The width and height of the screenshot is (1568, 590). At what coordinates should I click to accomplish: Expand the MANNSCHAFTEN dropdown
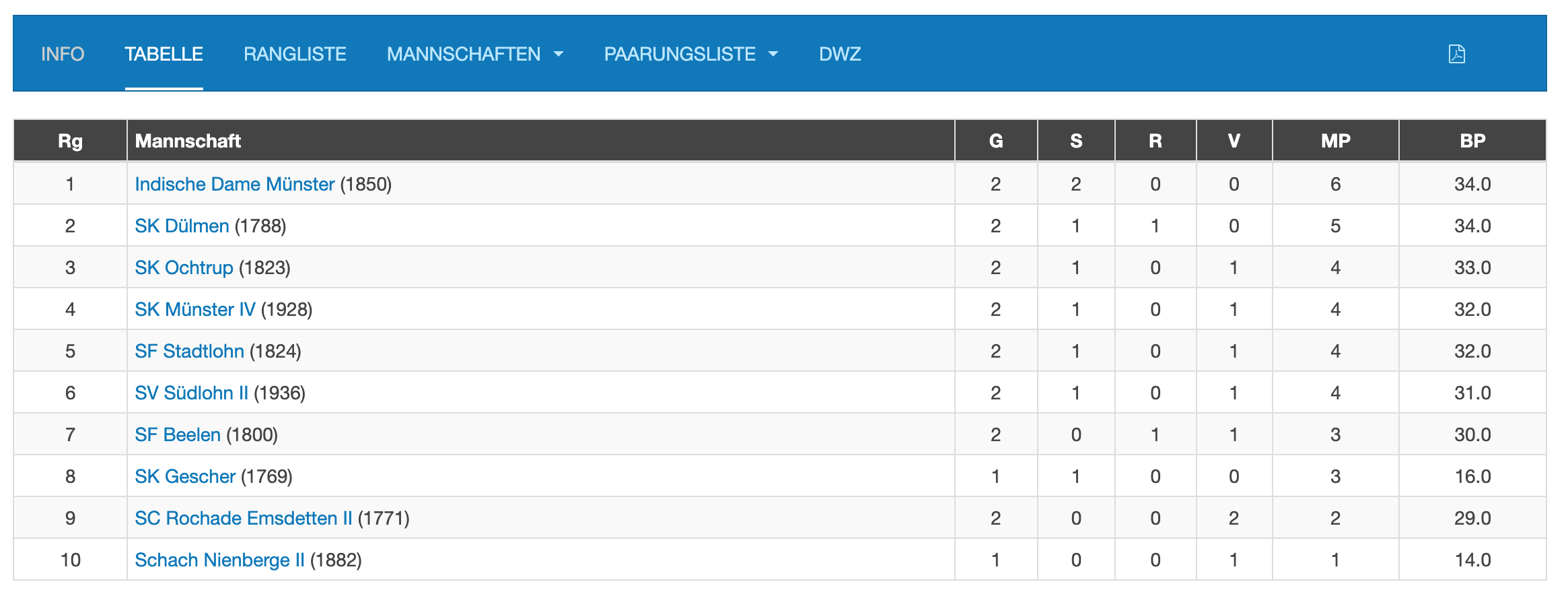coord(474,54)
